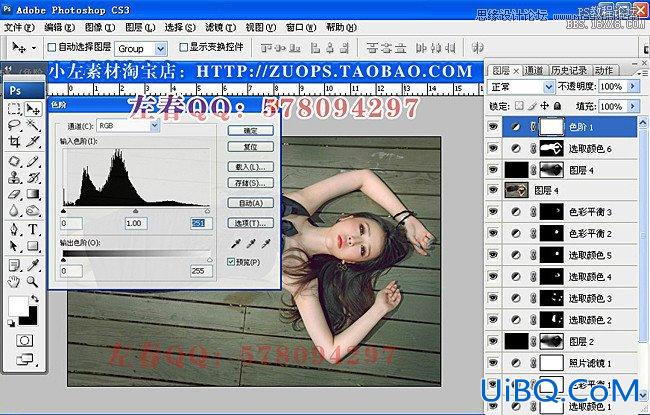The image size is (650, 415).
Task: Hide the 图层 2 layer
Action: click(493, 341)
